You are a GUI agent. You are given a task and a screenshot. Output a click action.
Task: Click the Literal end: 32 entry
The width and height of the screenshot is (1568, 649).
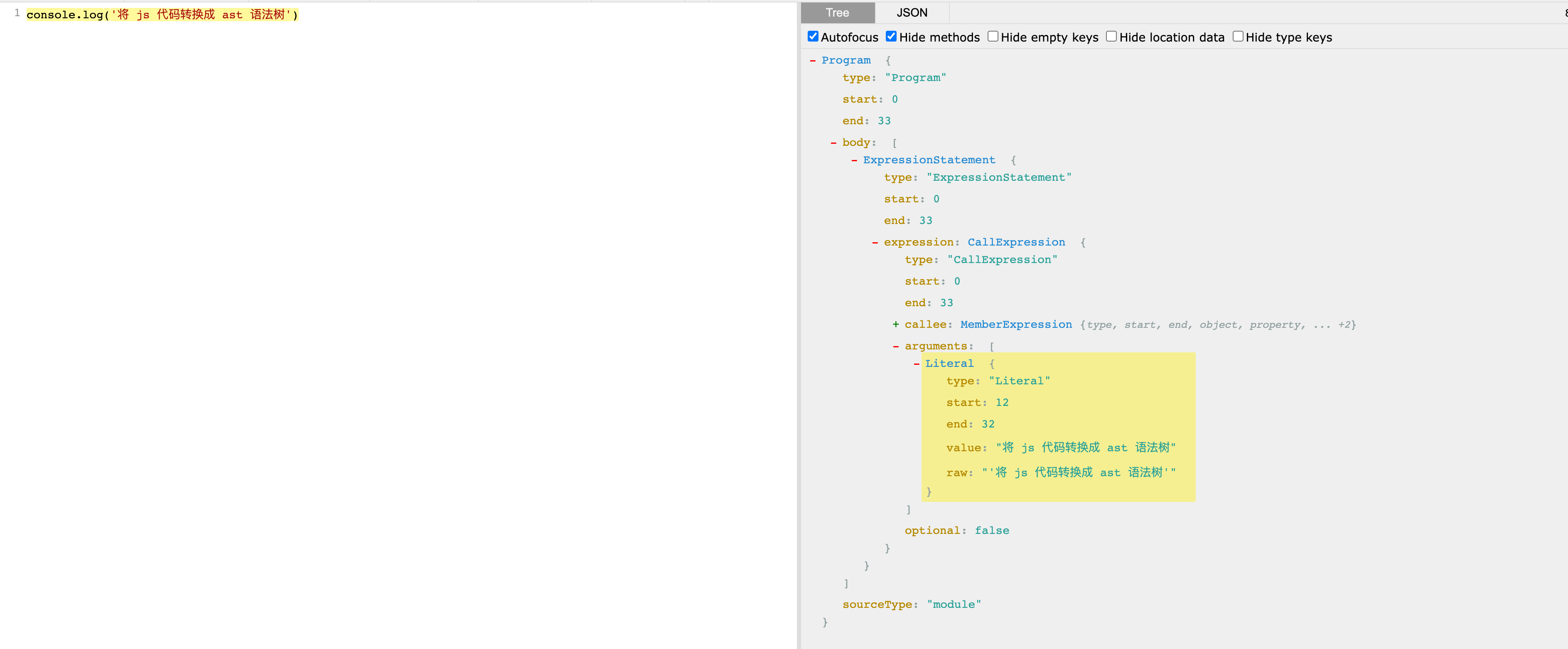tap(970, 424)
